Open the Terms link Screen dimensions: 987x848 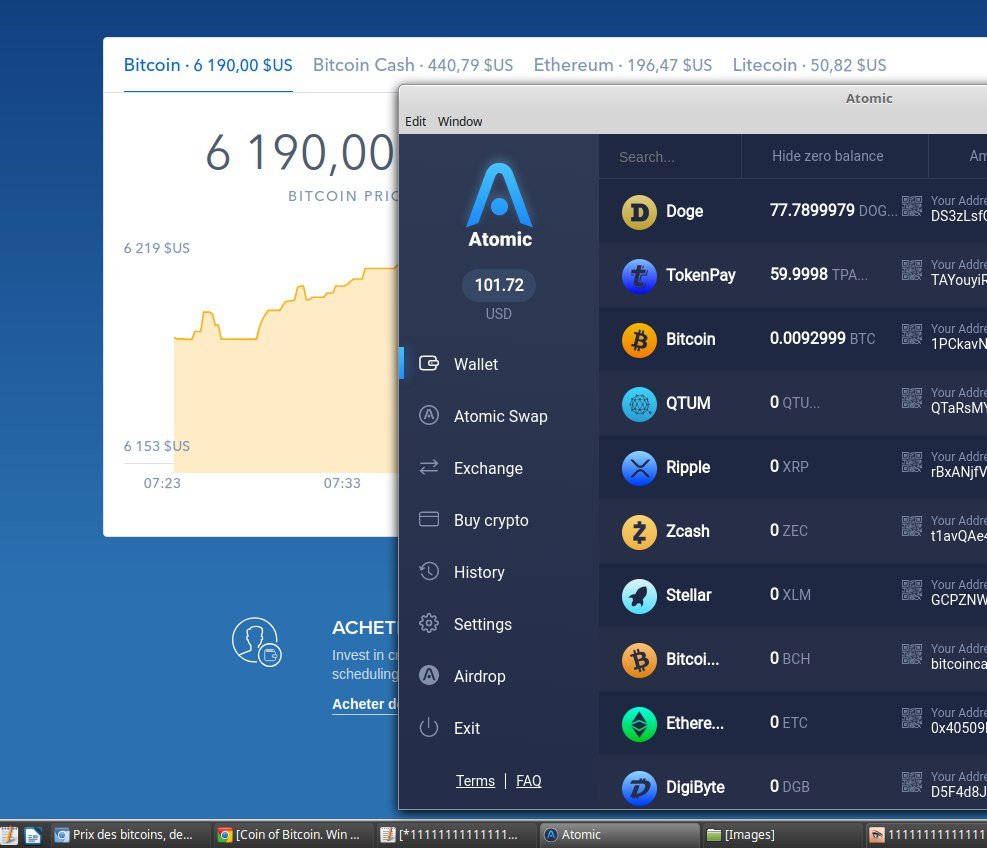tap(475, 781)
